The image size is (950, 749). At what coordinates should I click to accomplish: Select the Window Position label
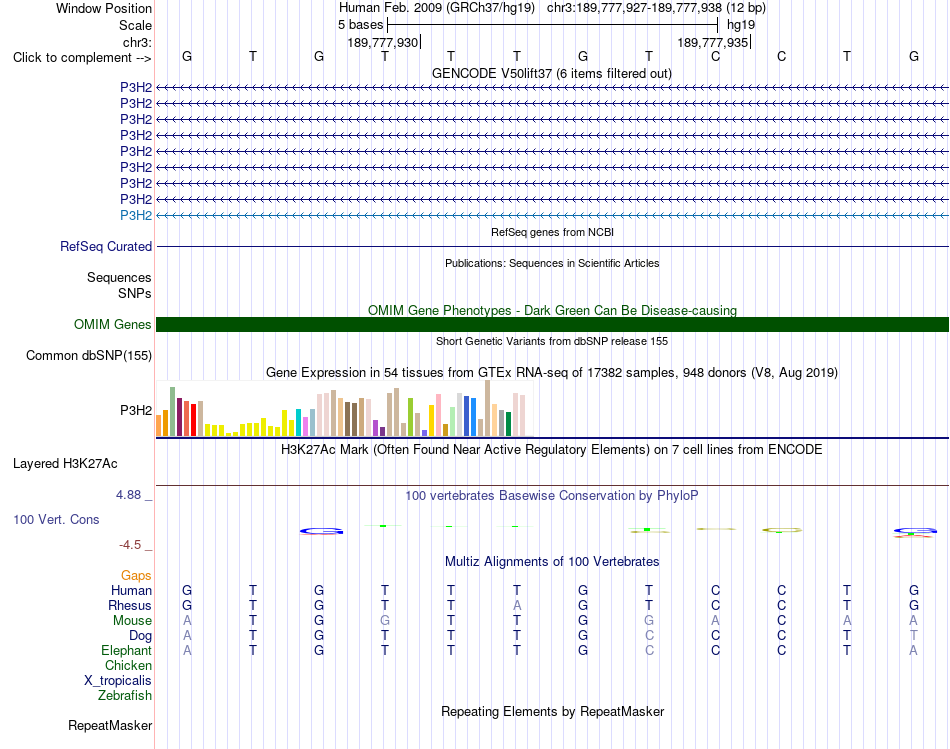tap(104, 8)
